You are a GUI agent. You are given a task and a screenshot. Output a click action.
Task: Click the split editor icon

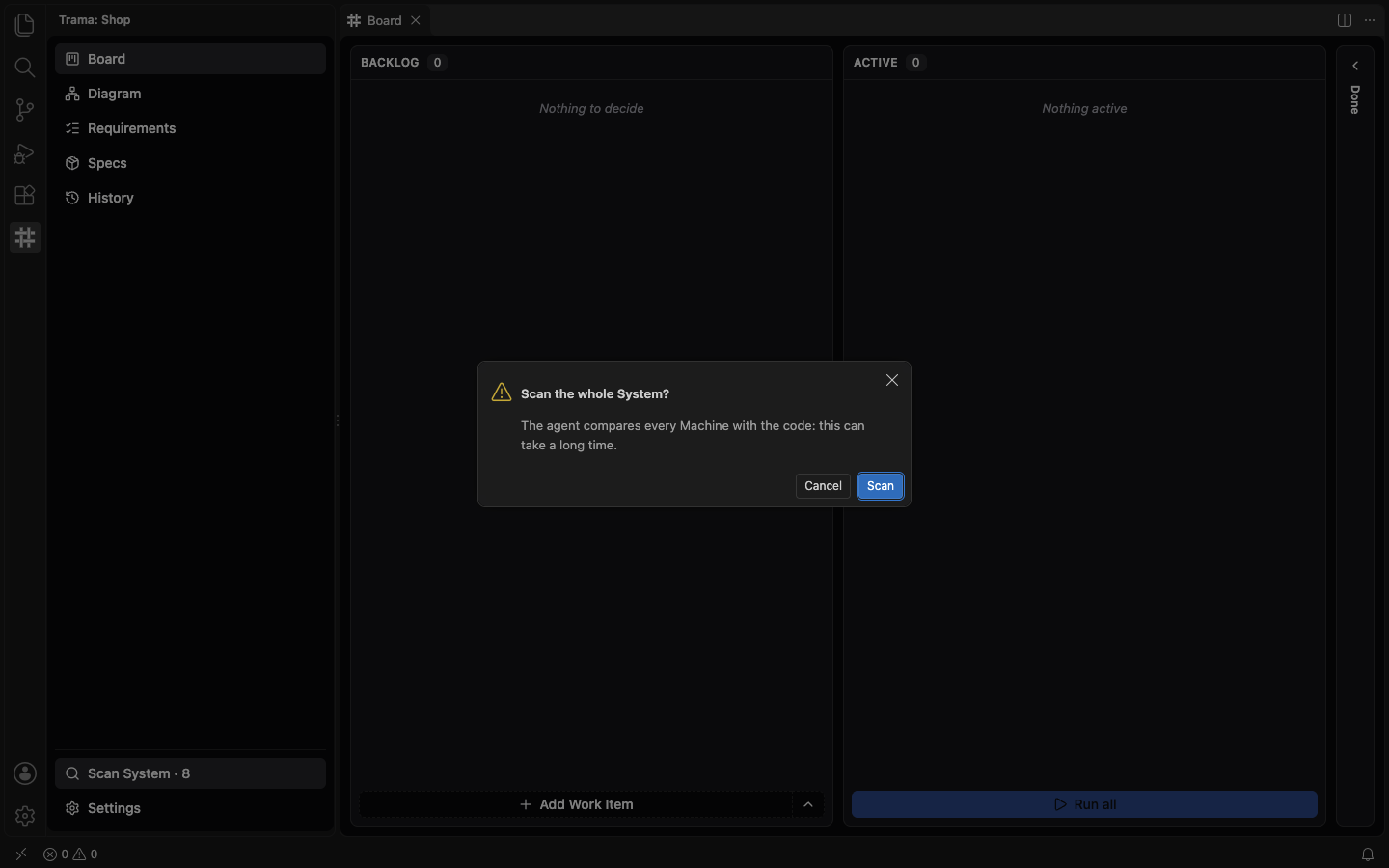[1345, 20]
